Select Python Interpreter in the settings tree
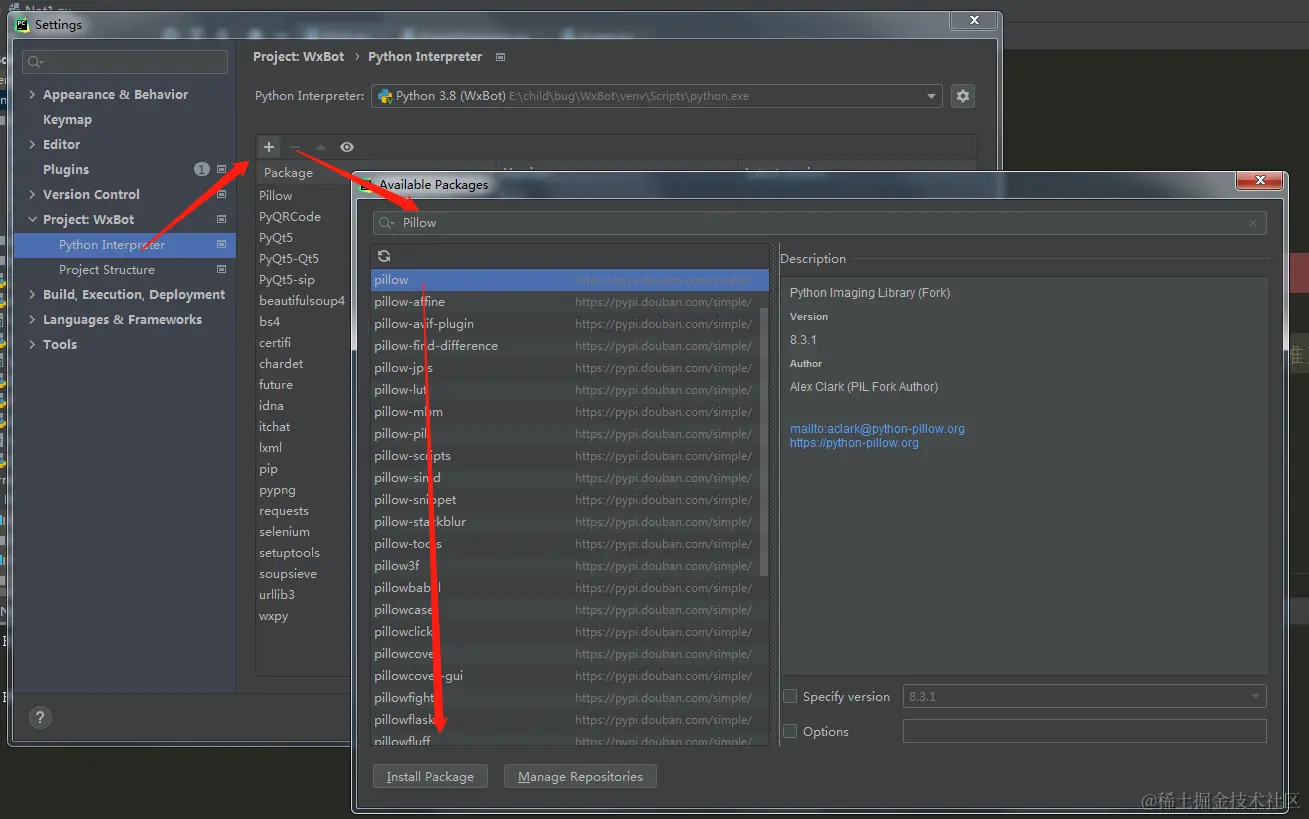This screenshot has width=1309, height=819. pyautogui.click(x=125, y=245)
